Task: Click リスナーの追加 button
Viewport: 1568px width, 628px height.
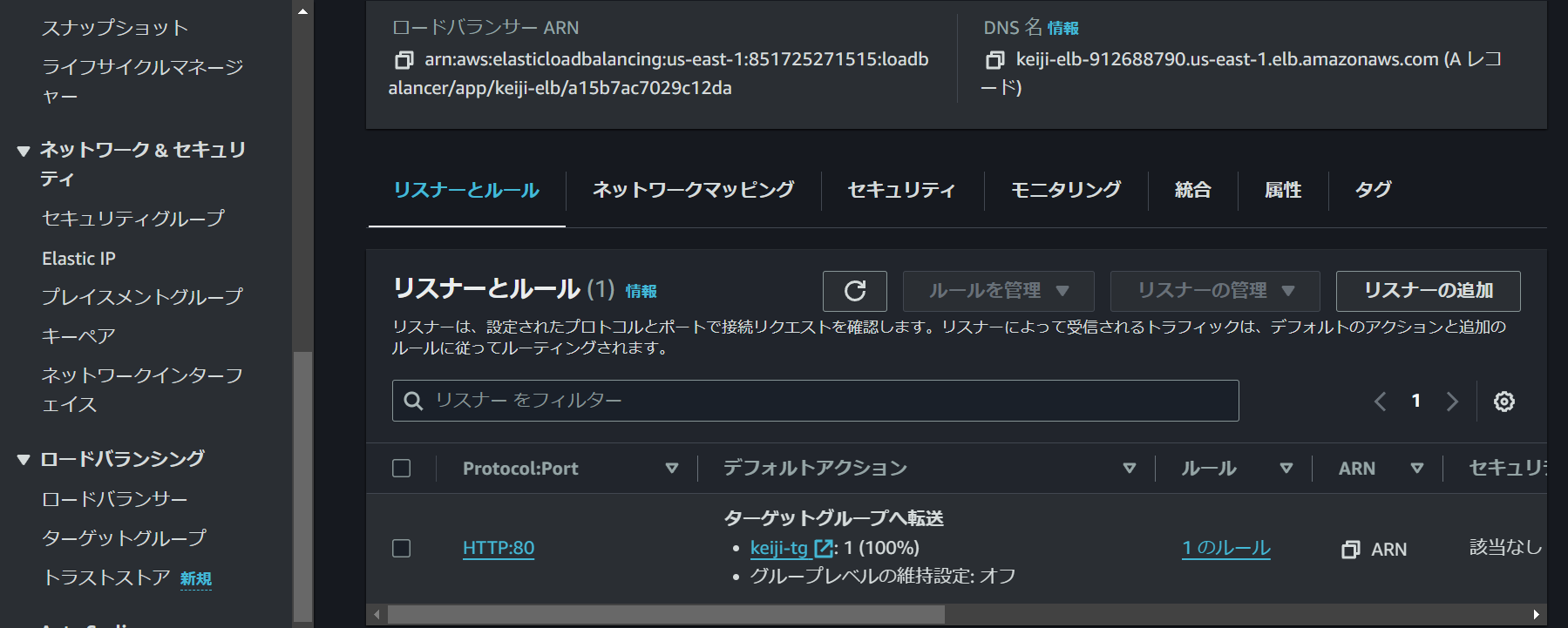Action: tap(1428, 291)
